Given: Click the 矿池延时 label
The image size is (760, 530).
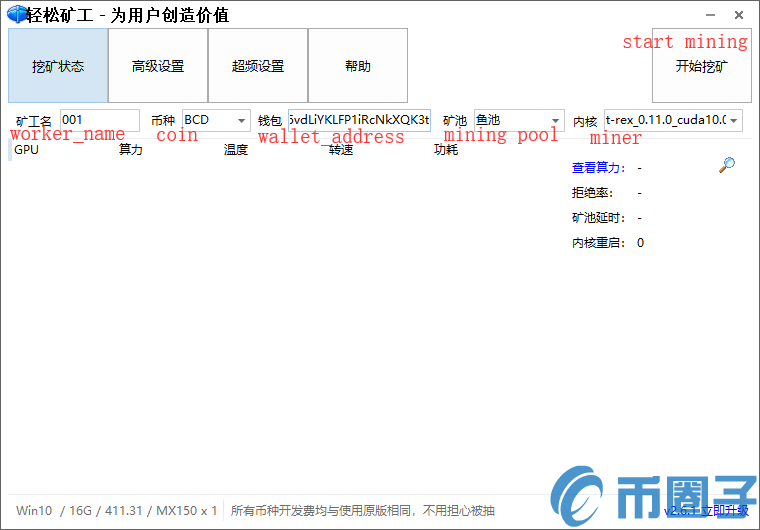Looking at the screenshot, I should point(599,218).
